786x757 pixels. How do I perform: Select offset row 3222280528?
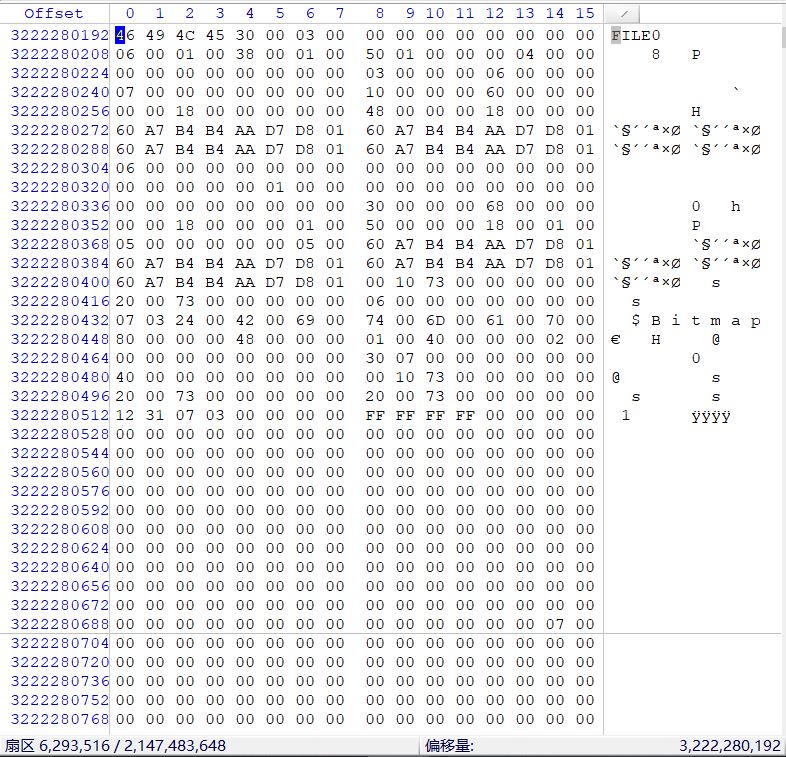click(60, 435)
